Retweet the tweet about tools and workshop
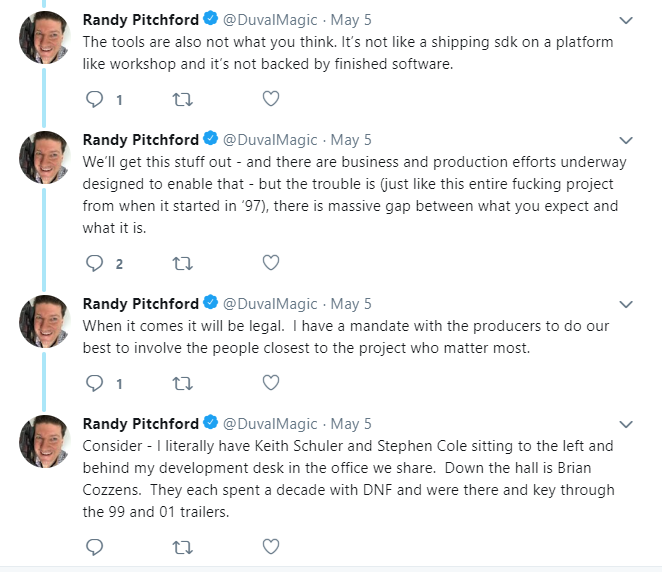Screen dimensions: 662x572 click(x=182, y=100)
